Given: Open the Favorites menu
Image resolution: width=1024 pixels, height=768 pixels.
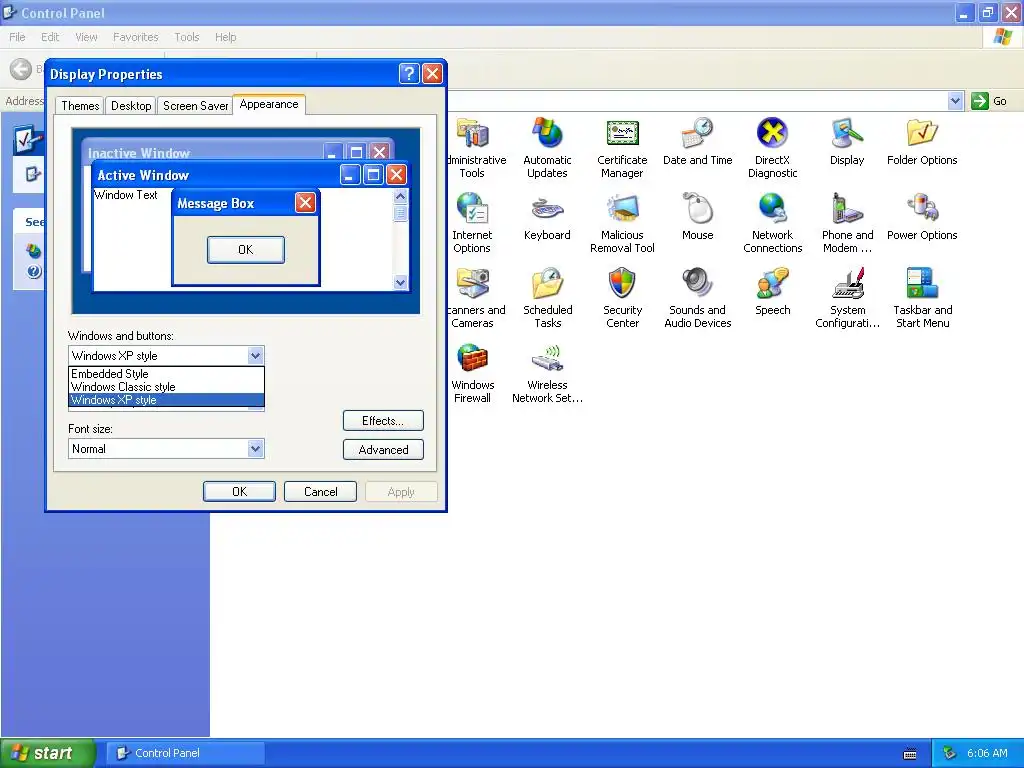Looking at the screenshot, I should pyautogui.click(x=135, y=37).
